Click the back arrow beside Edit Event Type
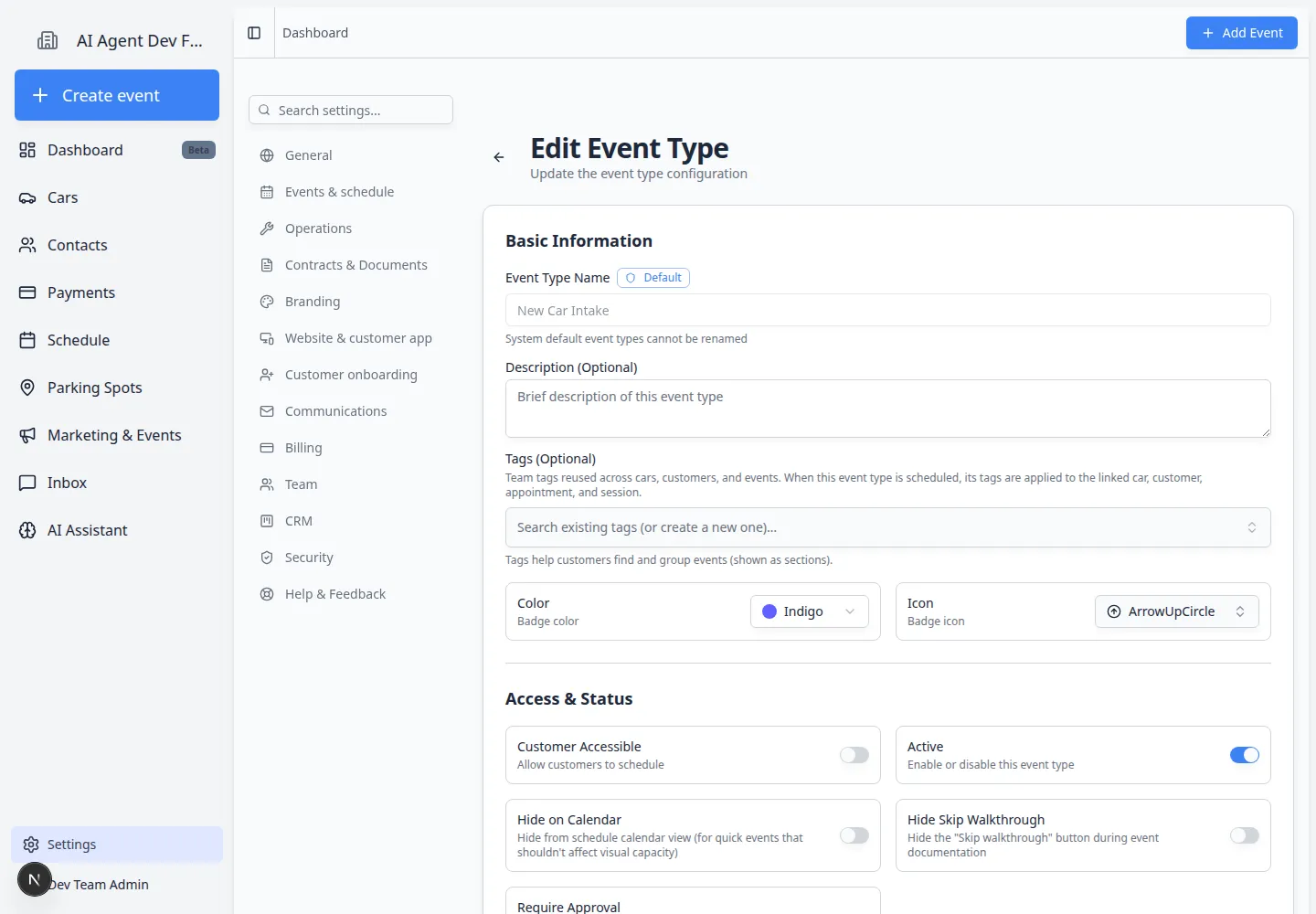The width and height of the screenshot is (1316, 914). click(499, 157)
